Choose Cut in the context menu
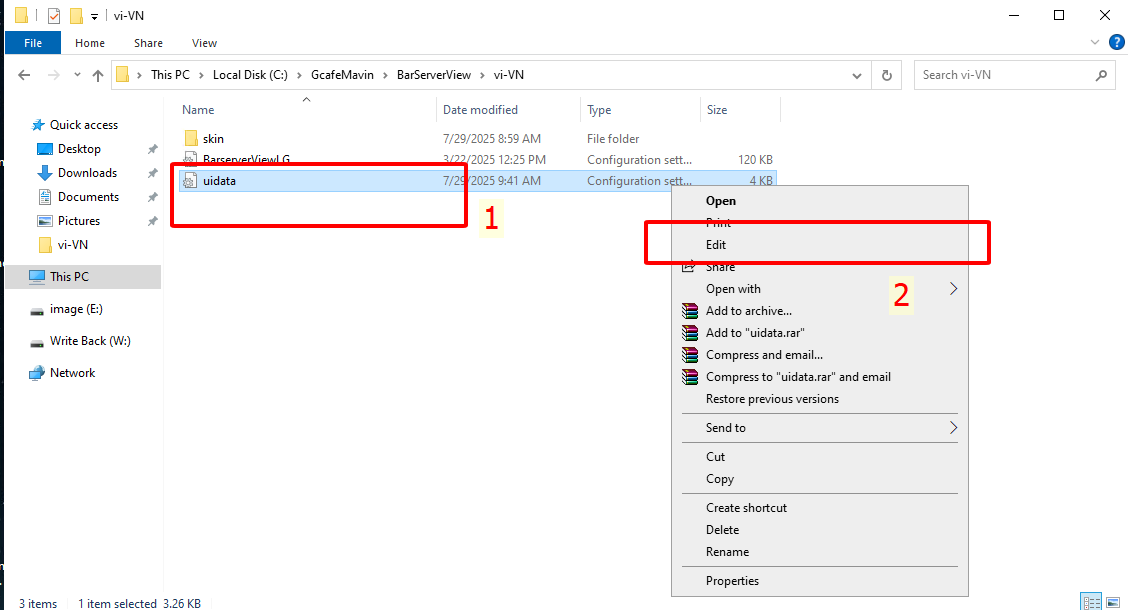The image size is (1129, 610). pyautogui.click(x=819, y=457)
